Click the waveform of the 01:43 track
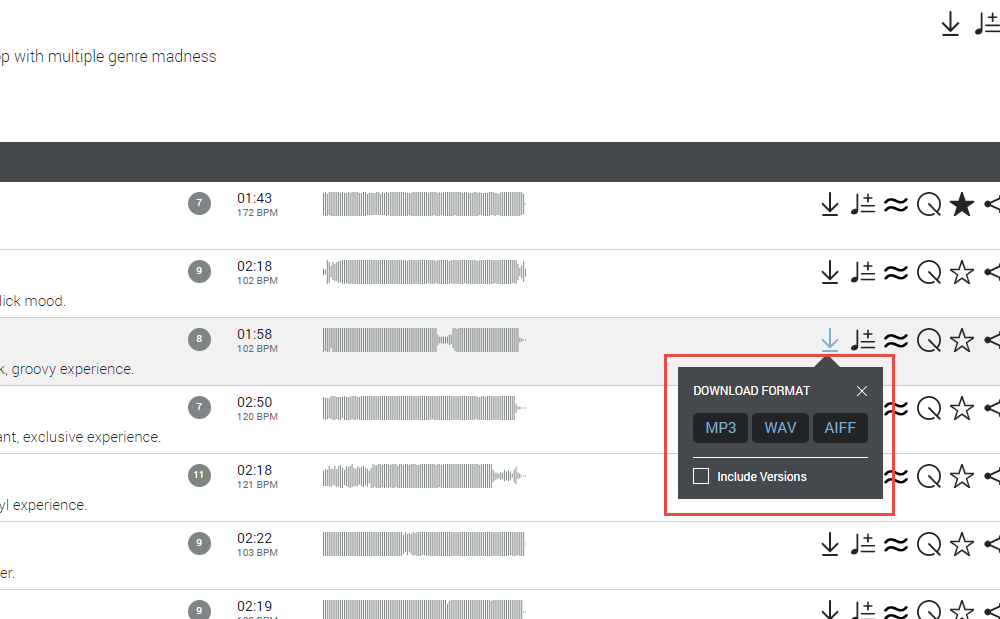1000x619 pixels. point(422,204)
